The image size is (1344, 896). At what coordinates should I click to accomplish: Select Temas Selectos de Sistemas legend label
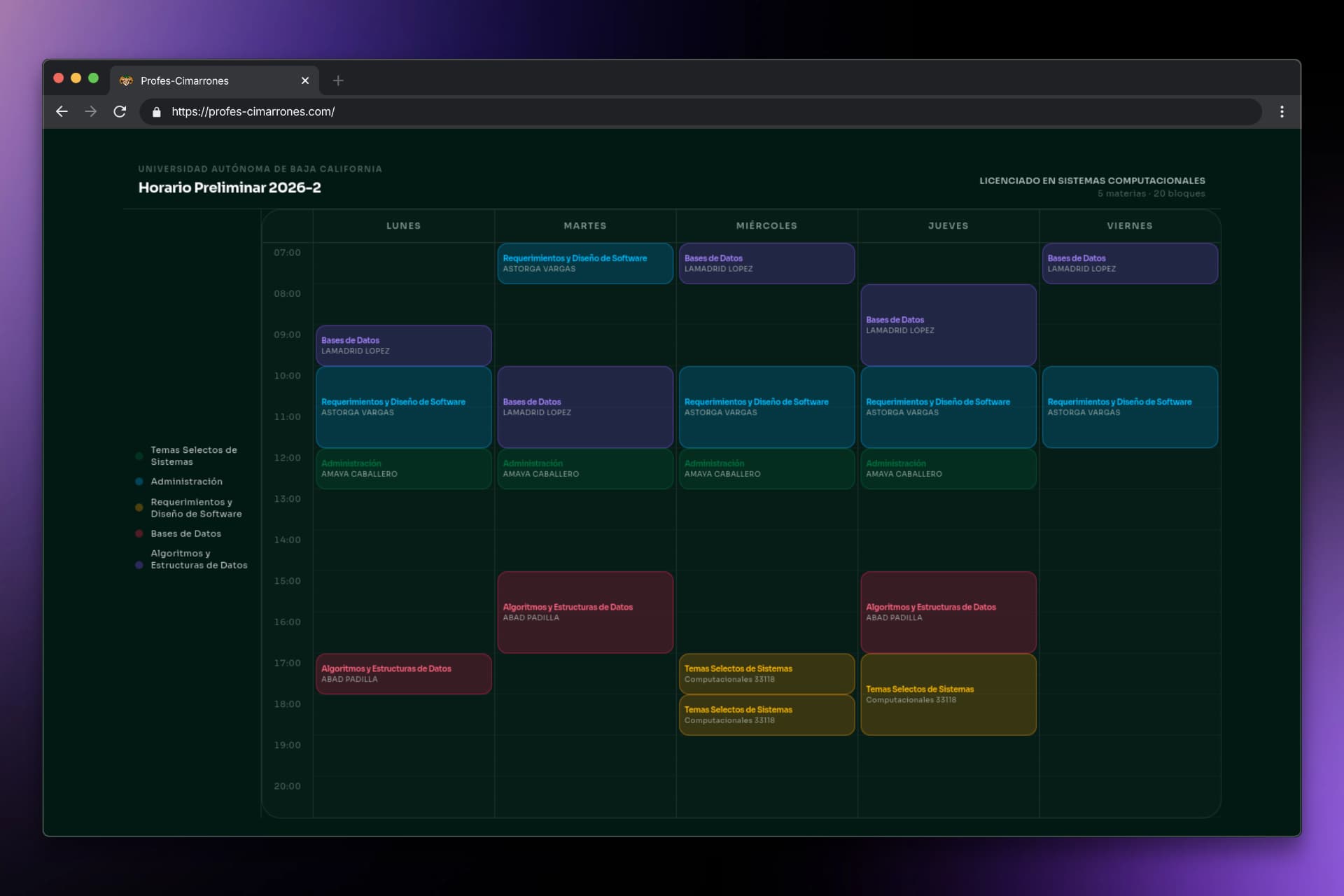pyautogui.click(x=194, y=456)
